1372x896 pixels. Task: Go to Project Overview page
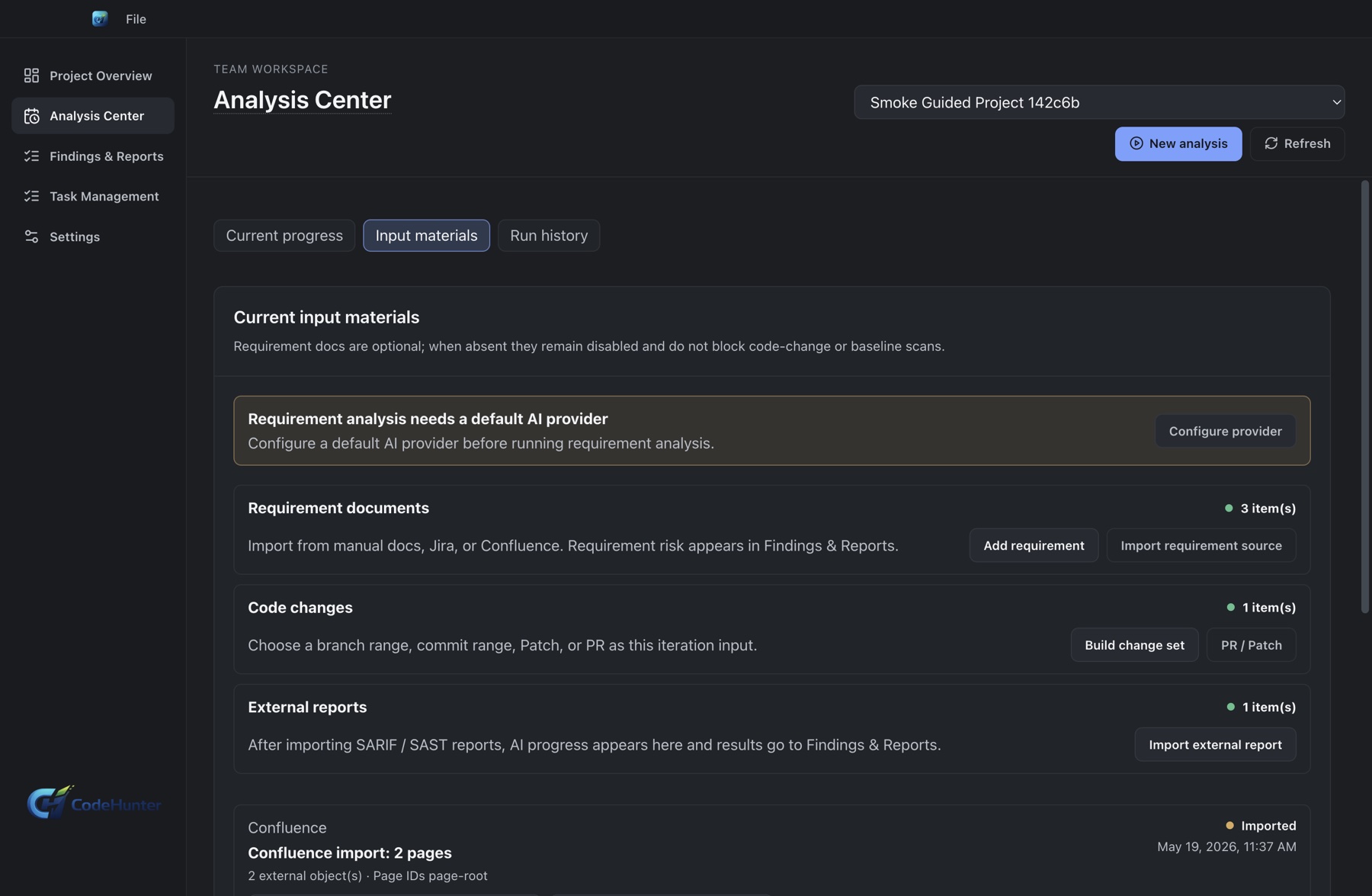[x=93, y=75]
